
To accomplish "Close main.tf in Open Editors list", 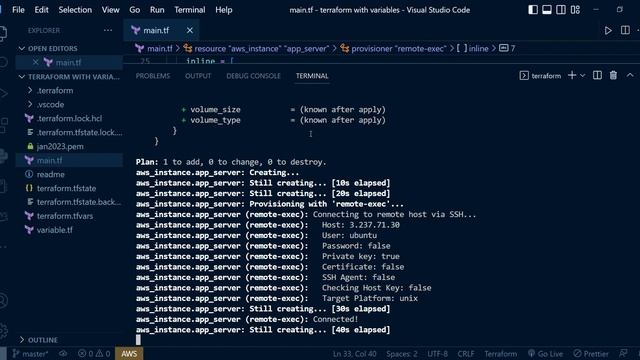I will coord(36,62).
